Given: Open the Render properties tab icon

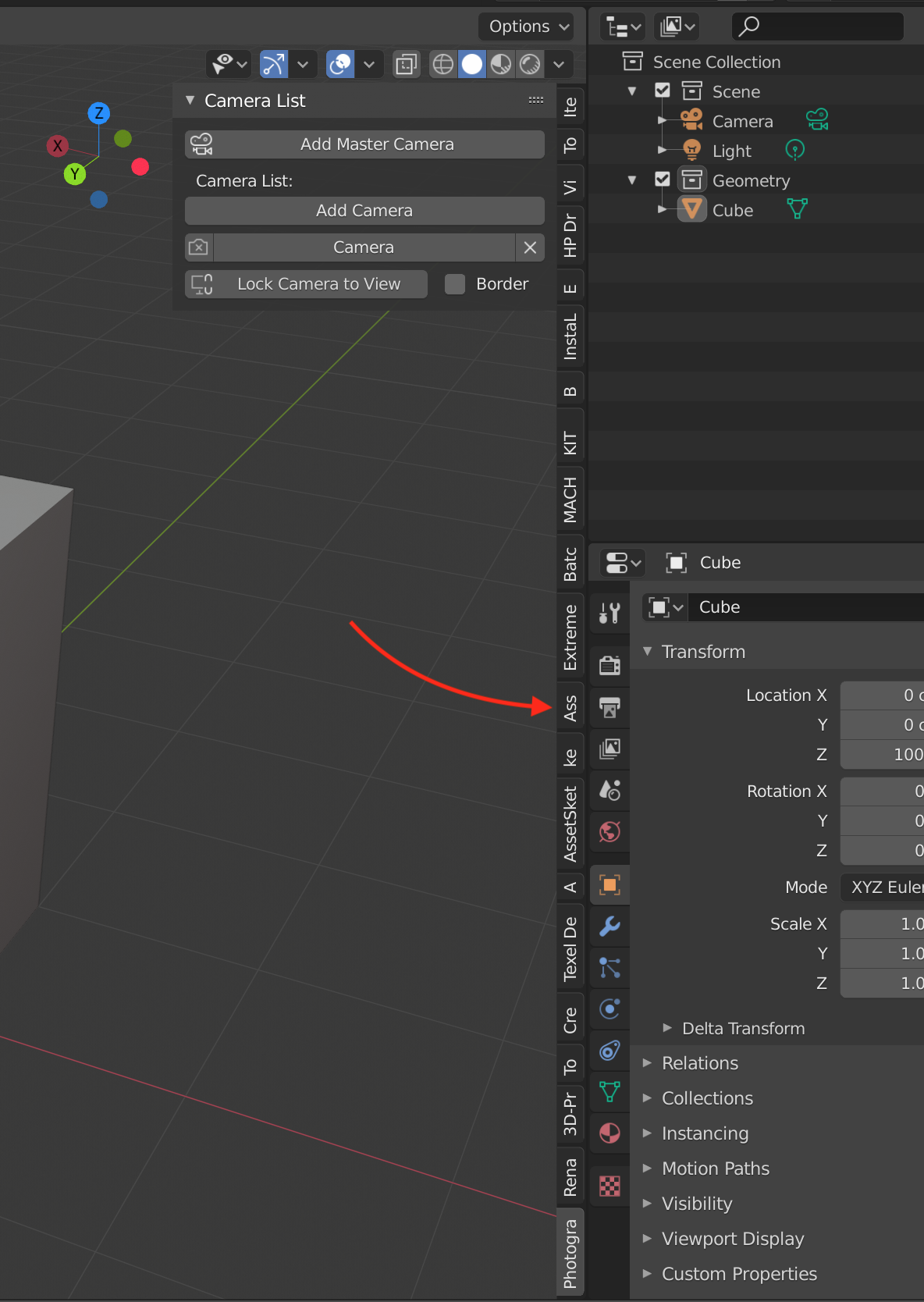Looking at the screenshot, I should [609, 665].
